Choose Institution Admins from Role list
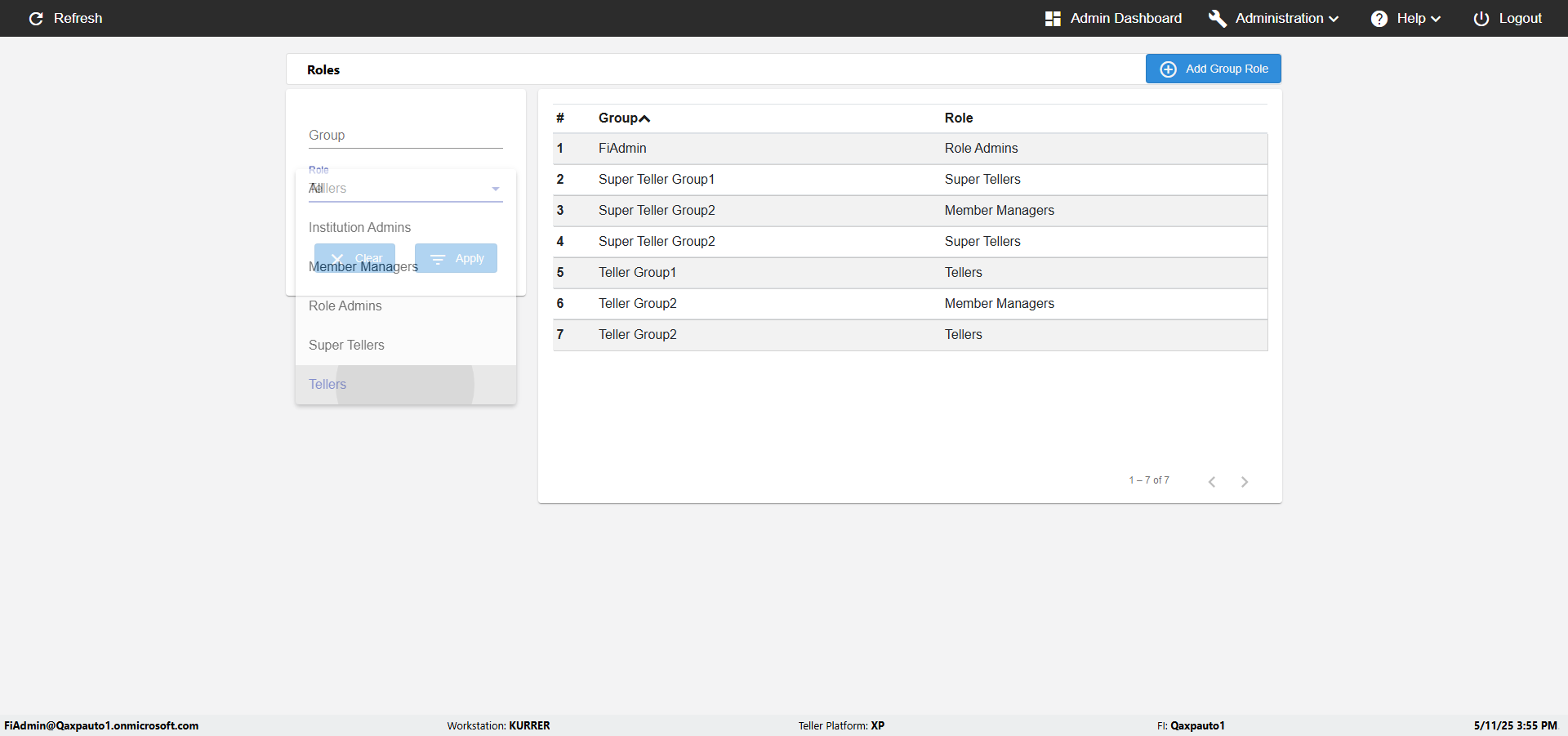The image size is (1568, 736). 406,227
